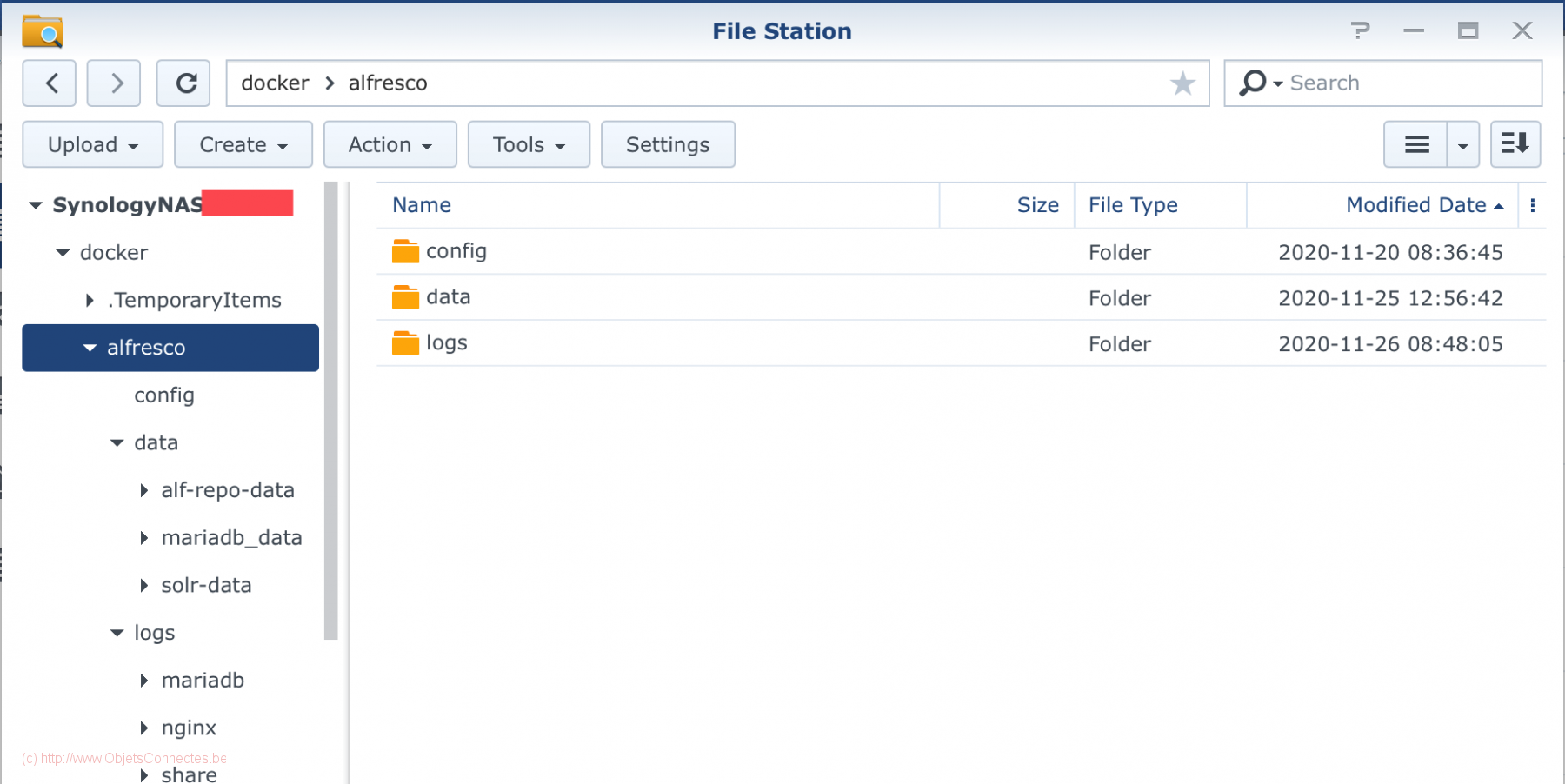The height and width of the screenshot is (784, 1565).
Task: Click the Settings button
Action: [x=668, y=144]
